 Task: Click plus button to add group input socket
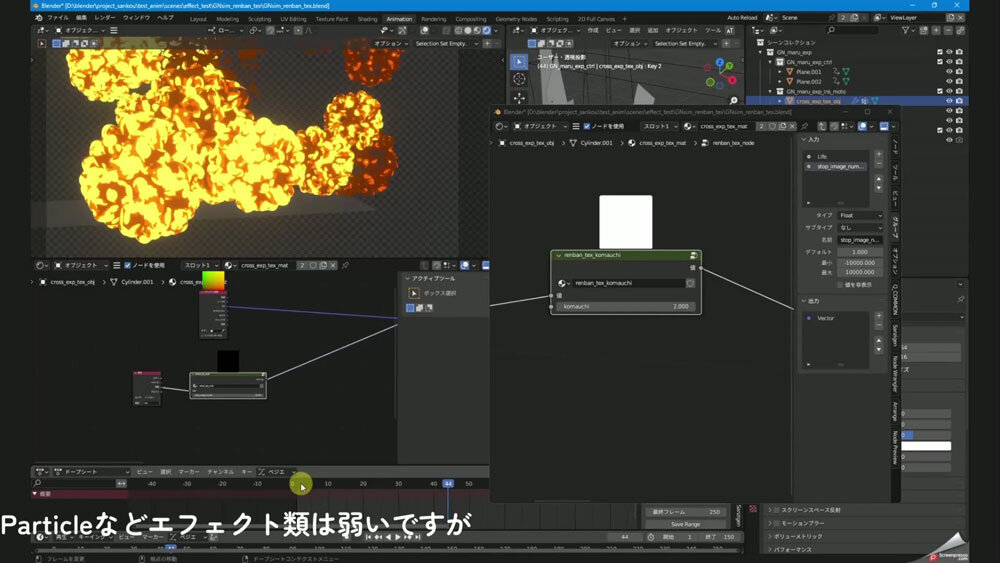[x=879, y=155]
